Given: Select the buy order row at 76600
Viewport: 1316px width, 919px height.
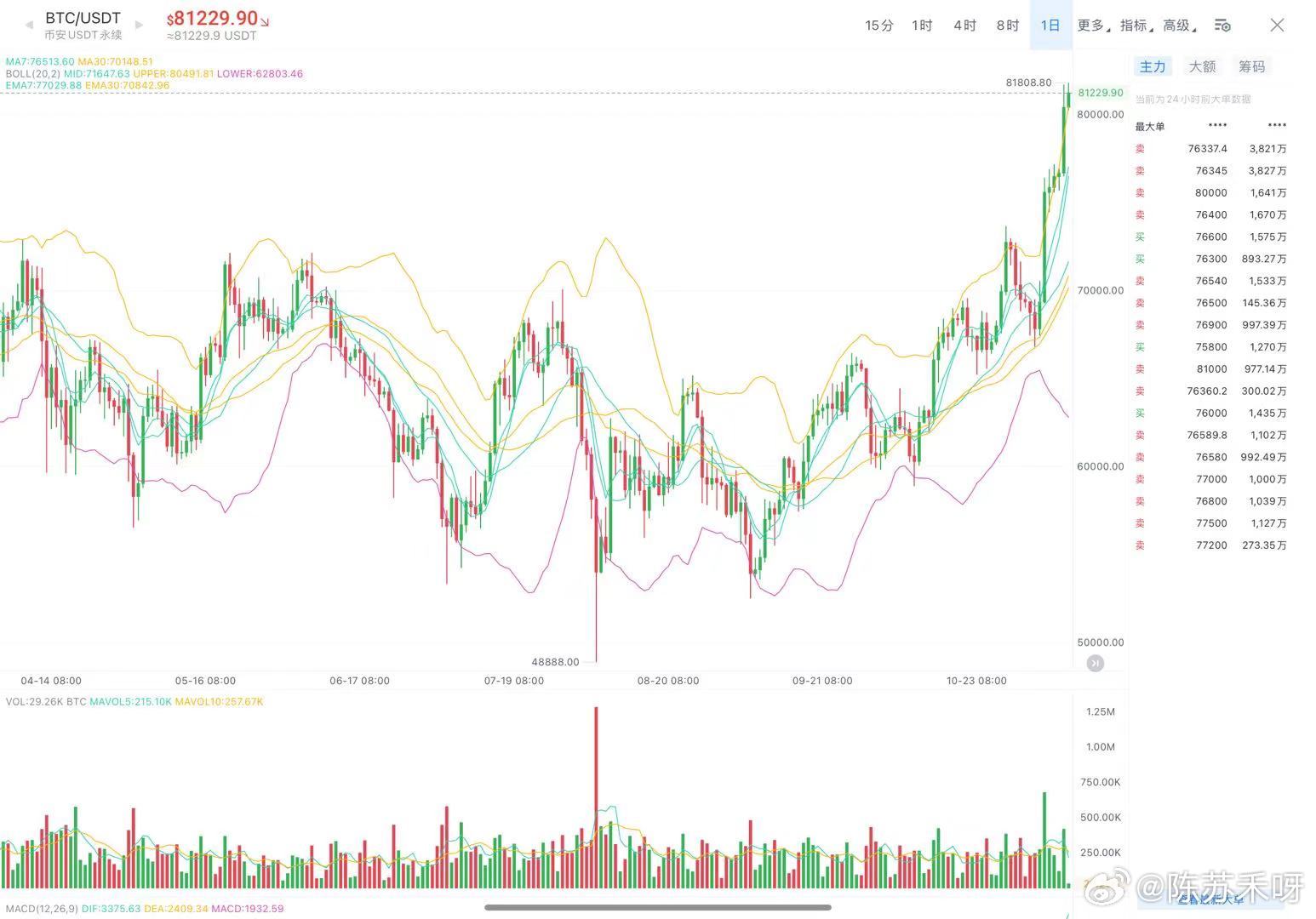Looking at the screenshot, I should (1210, 237).
